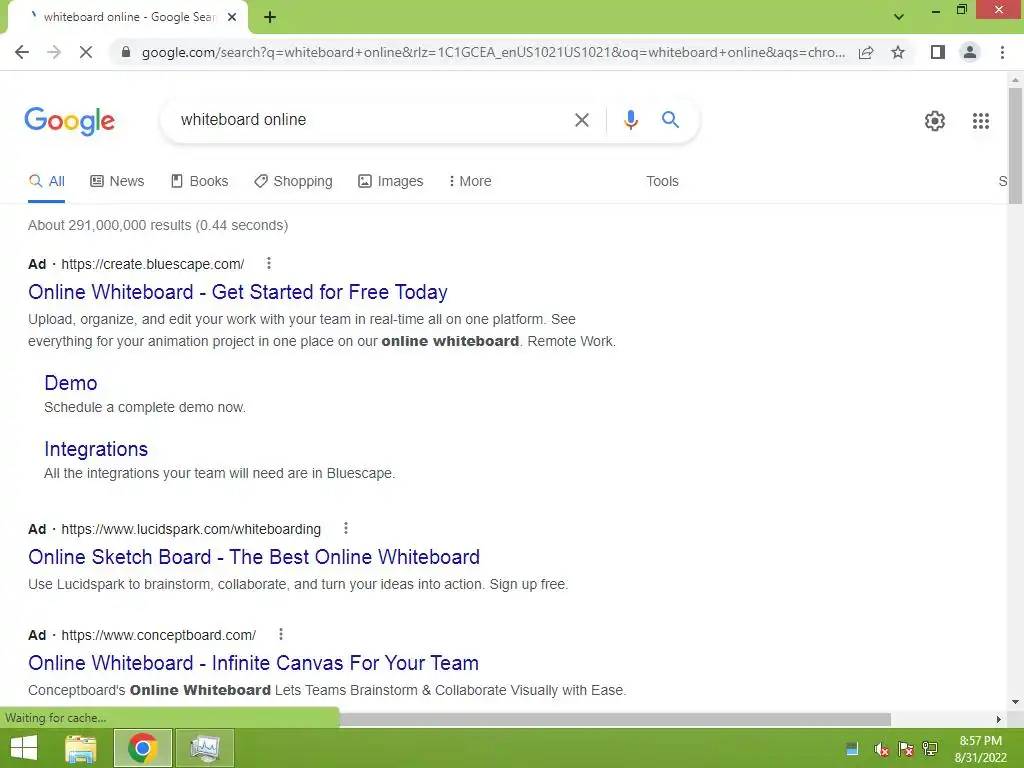
Task: Open Google search settings gear
Action: point(935,121)
